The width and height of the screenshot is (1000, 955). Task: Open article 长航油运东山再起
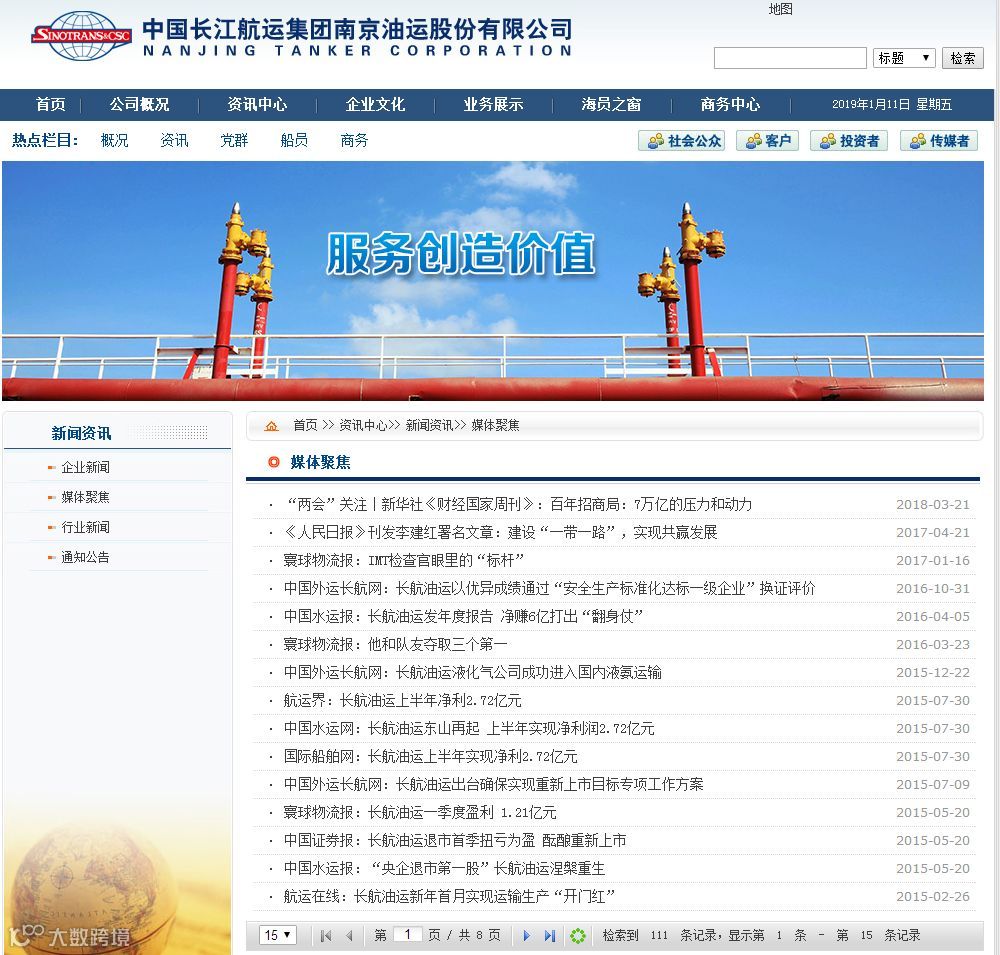(x=469, y=729)
